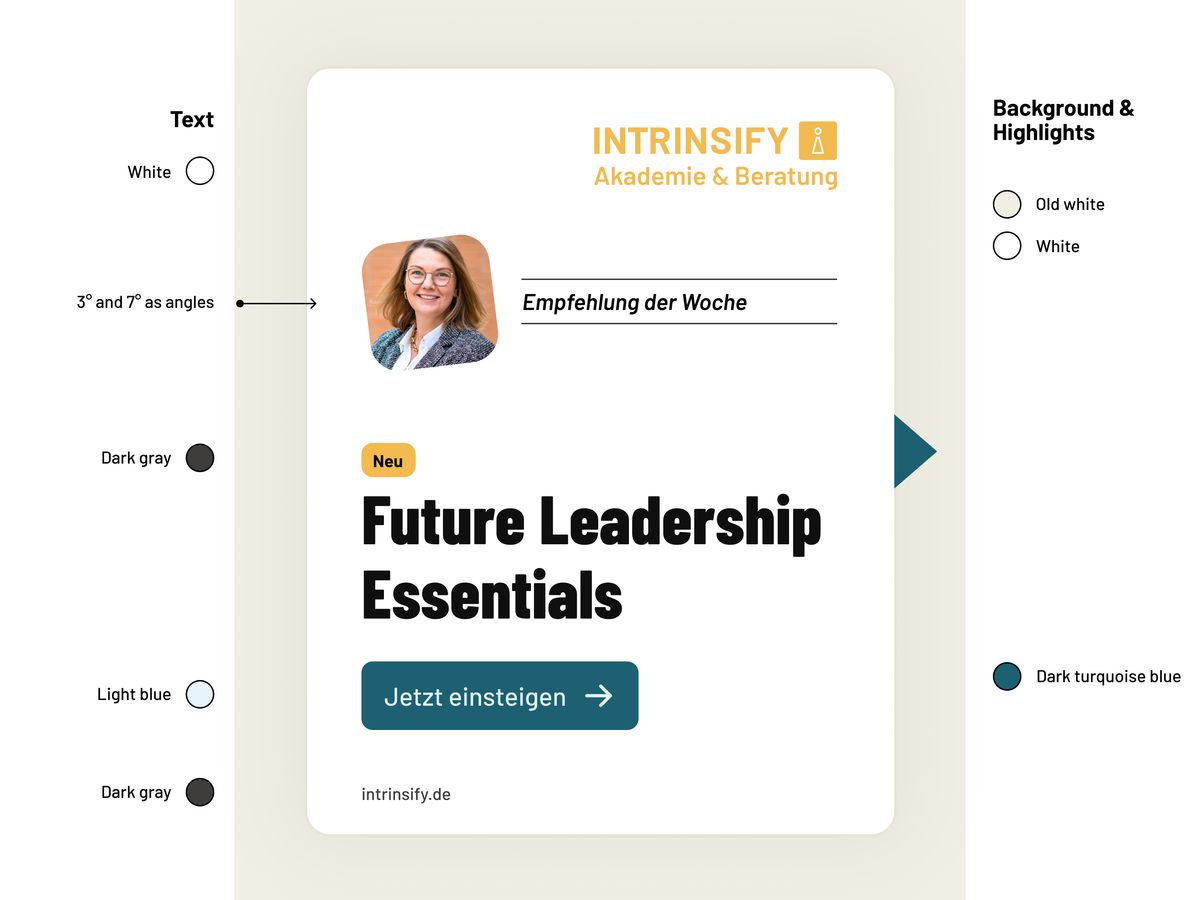Select the White text color swatch
The height and width of the screenshot is (900, 1200).
tap(200, 171)
